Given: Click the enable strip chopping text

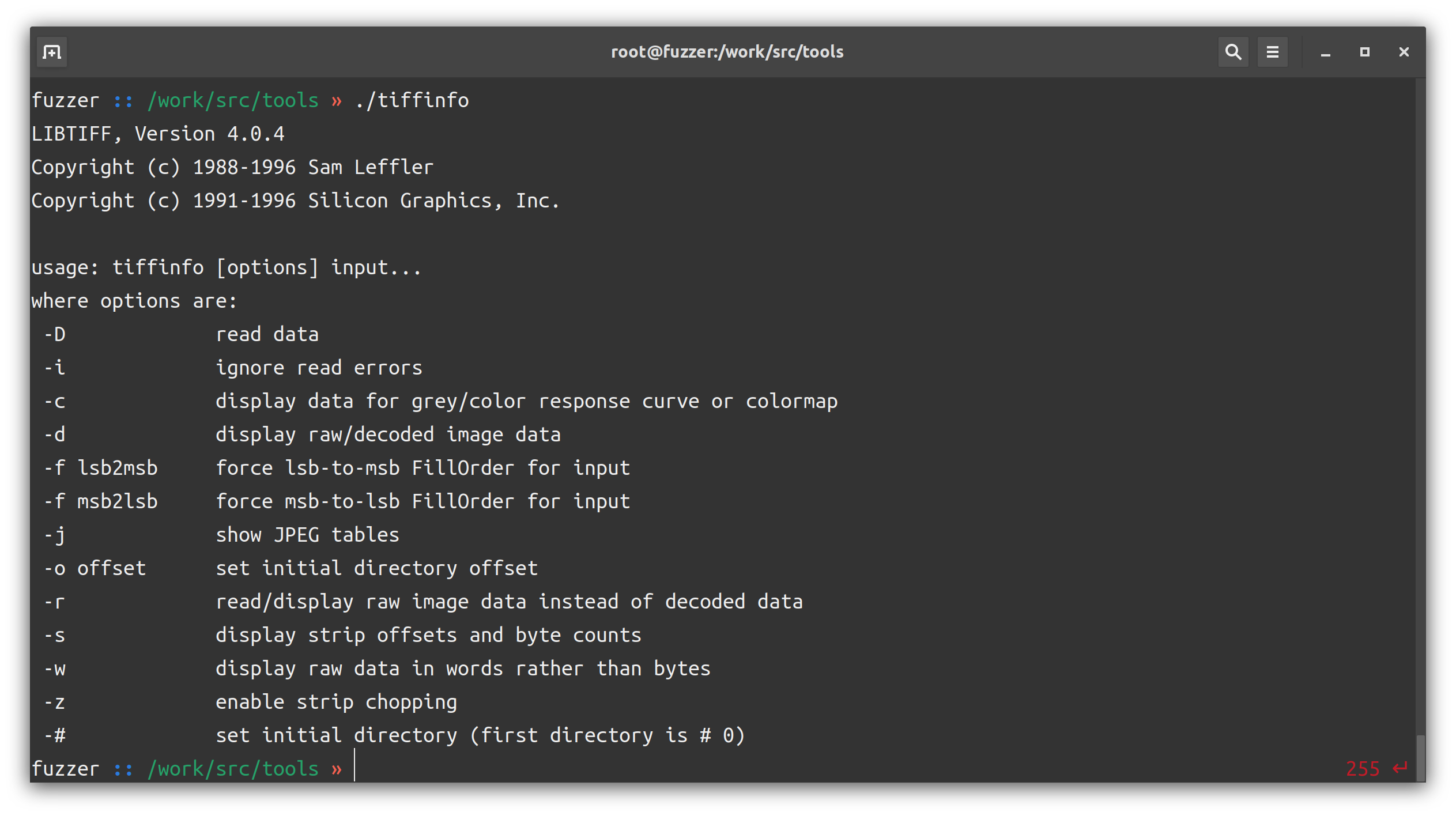Looking at the screenshot, I should 336,702.
